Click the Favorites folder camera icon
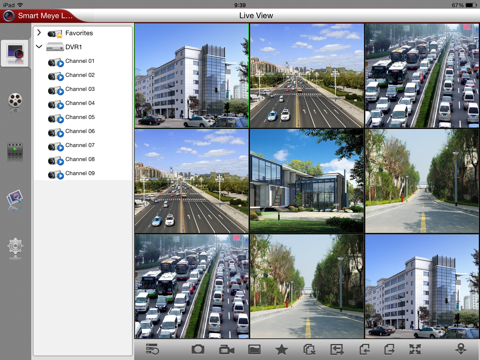Viewport: 480px width, 360px height. click(55, 33)
